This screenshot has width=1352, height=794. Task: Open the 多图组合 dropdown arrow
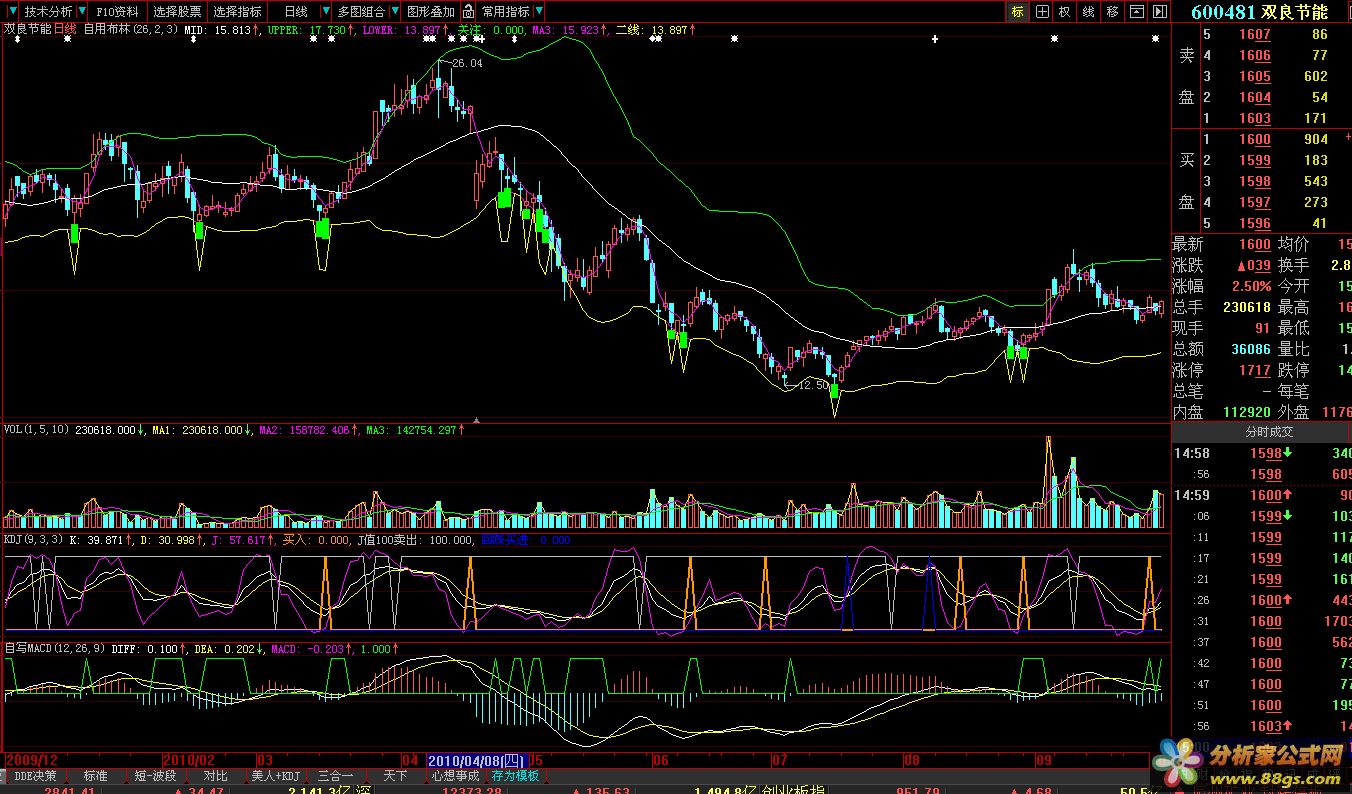394,12
